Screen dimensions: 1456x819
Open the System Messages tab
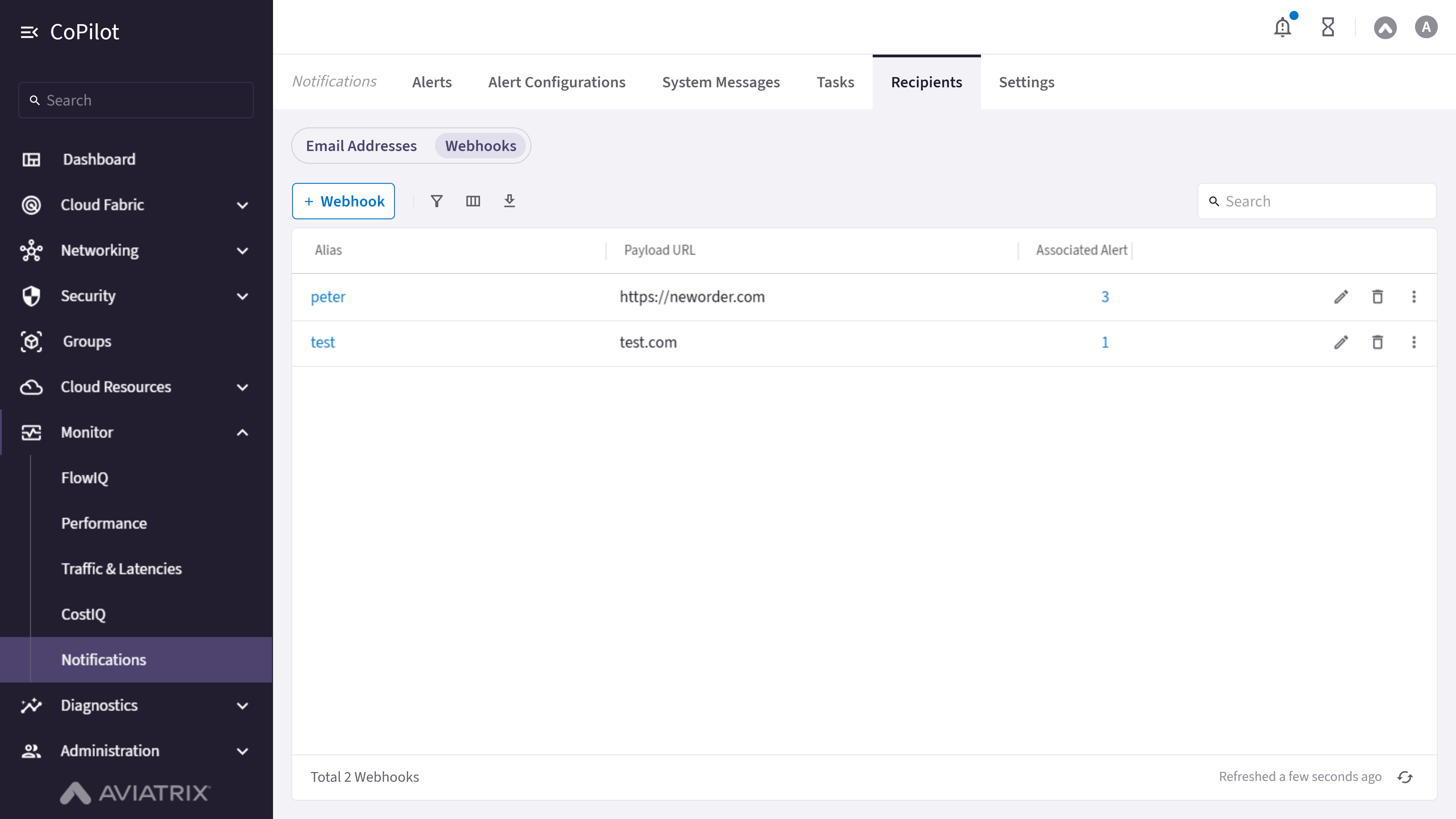point(721,82)
